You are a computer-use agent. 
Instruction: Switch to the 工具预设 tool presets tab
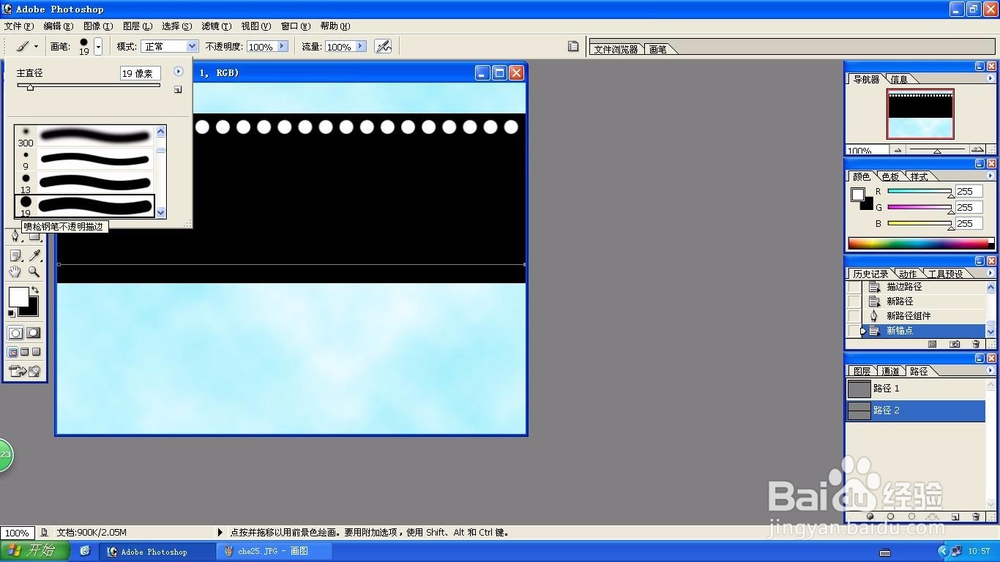[945, 274]
